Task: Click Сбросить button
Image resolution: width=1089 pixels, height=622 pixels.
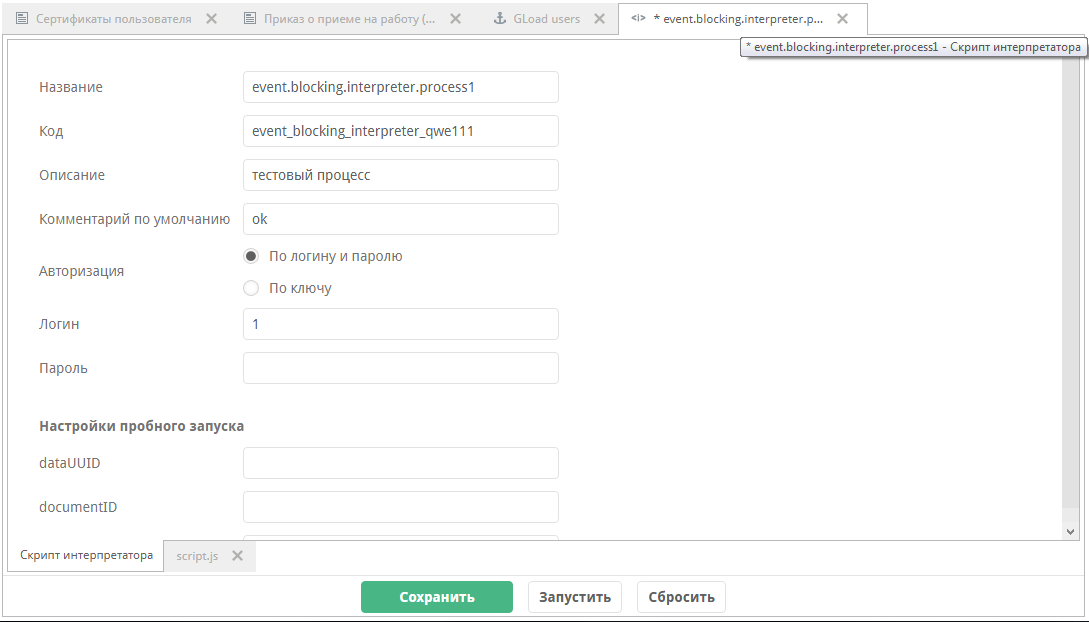Action: tap(681, 597)
